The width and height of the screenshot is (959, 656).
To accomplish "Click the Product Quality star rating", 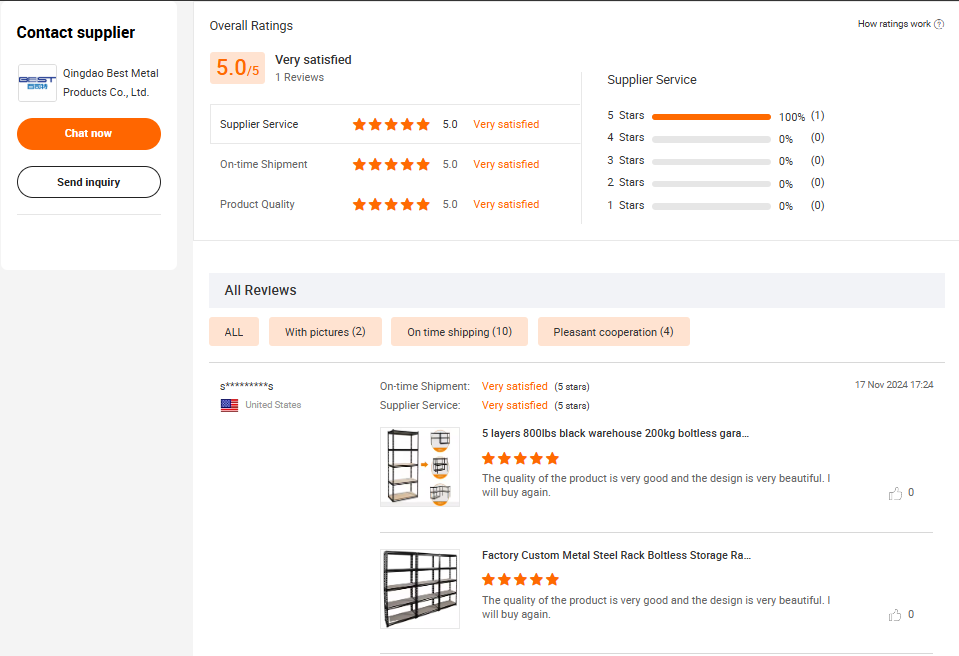I will (391, 205).
